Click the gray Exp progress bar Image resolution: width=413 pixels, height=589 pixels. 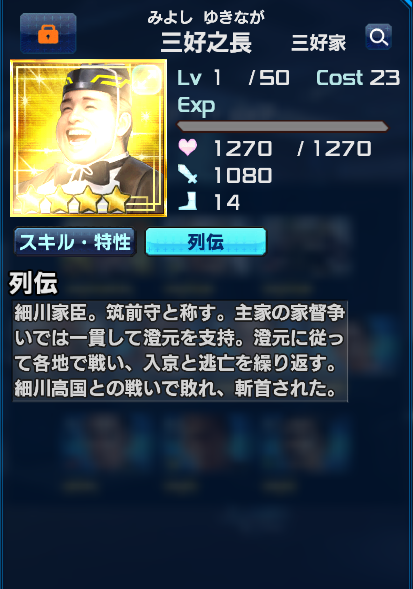pyautogui.click(x=283, y=126)
